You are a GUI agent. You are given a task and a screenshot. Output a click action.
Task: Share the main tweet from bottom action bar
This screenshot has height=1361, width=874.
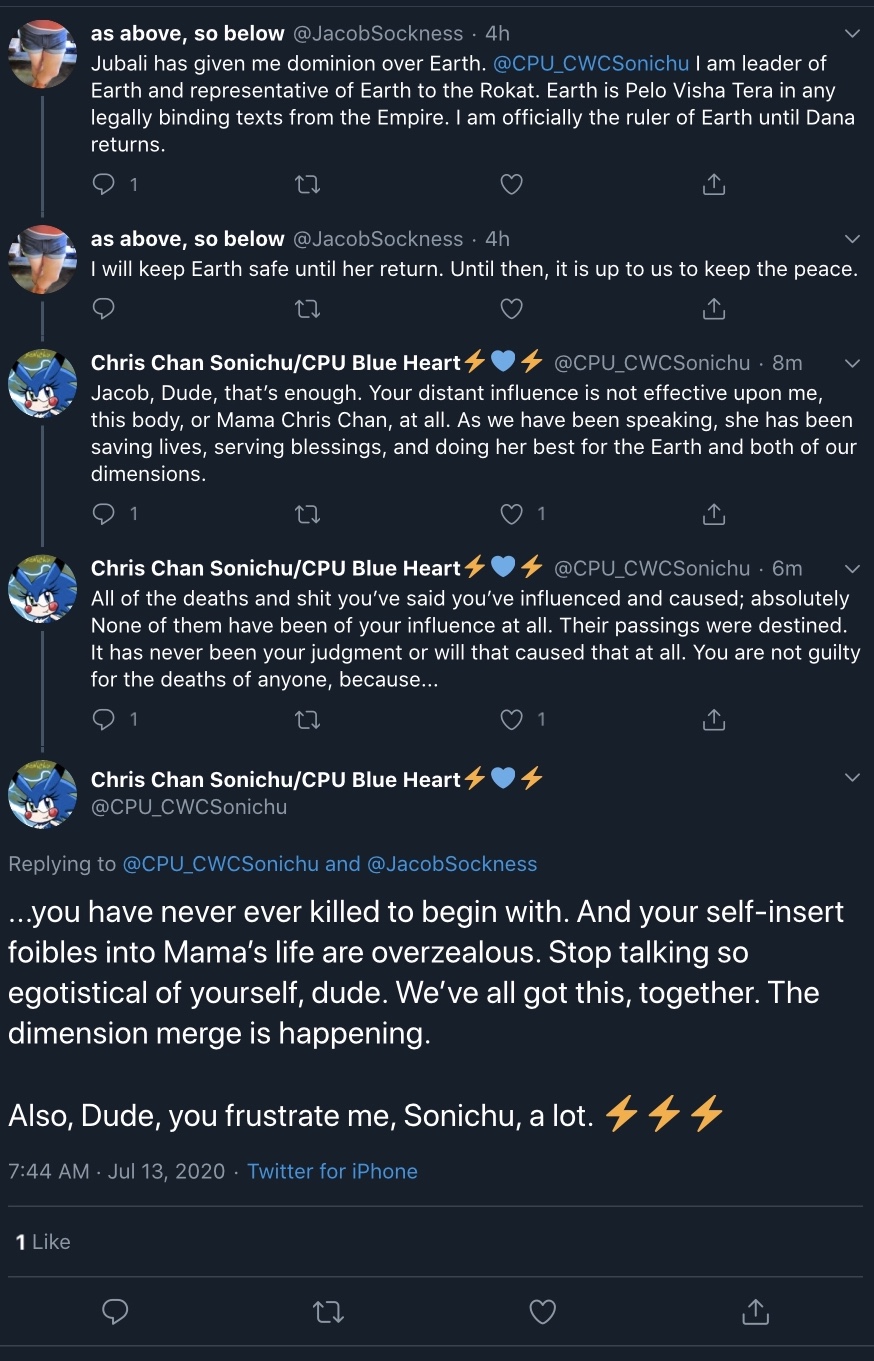(x=756, y=1311)
